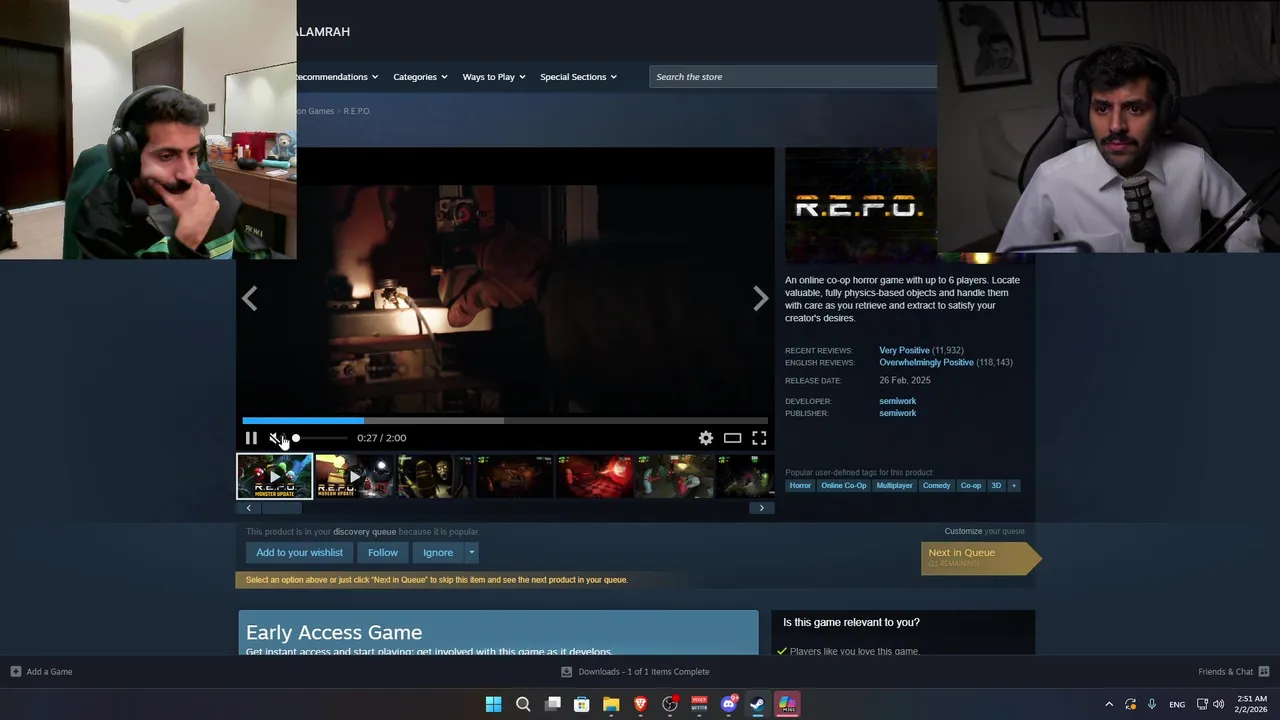Open Microsoft Store from taskbar
This screenshot has height=720, width=1280.
[x=581, y=704]
